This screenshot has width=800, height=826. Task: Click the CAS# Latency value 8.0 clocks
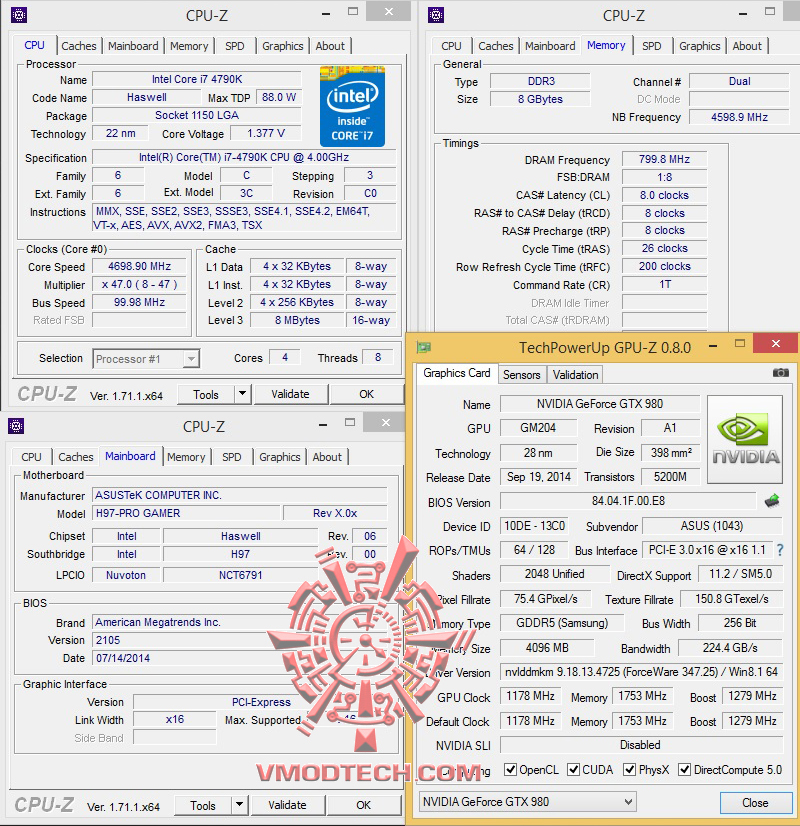tap(664, 195)
